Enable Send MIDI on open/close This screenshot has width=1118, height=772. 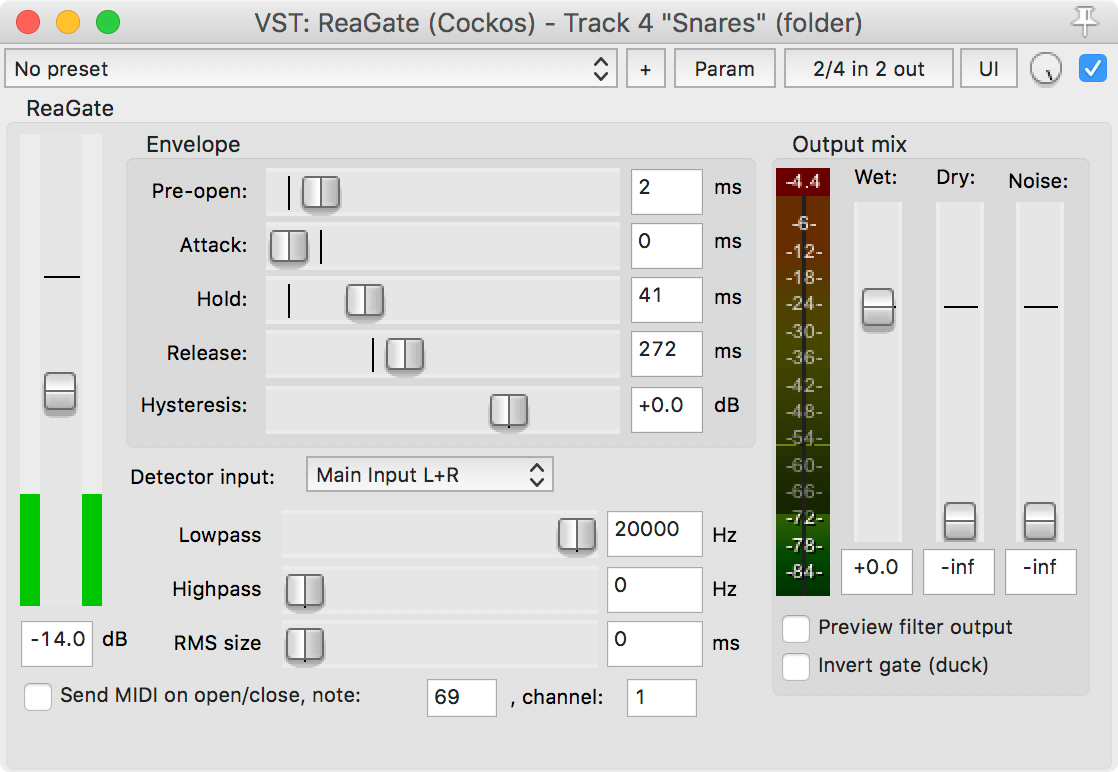click(38, 696)
